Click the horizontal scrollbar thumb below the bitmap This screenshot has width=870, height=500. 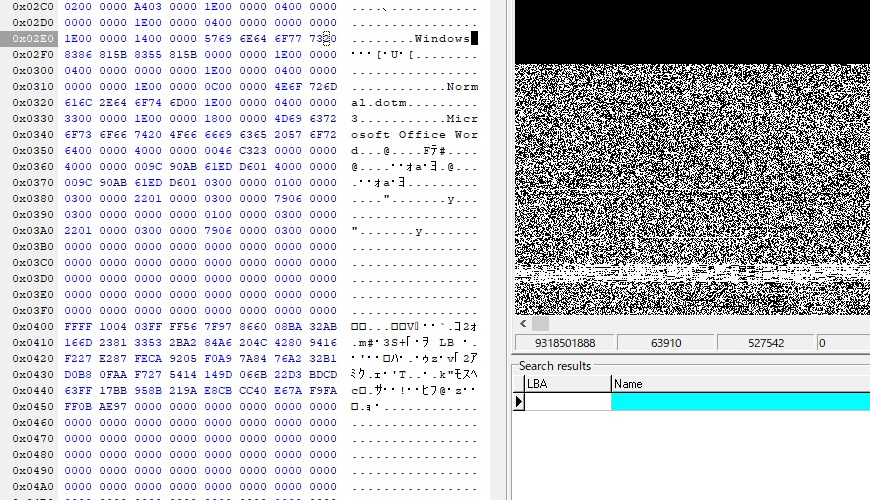pos(540,324)
